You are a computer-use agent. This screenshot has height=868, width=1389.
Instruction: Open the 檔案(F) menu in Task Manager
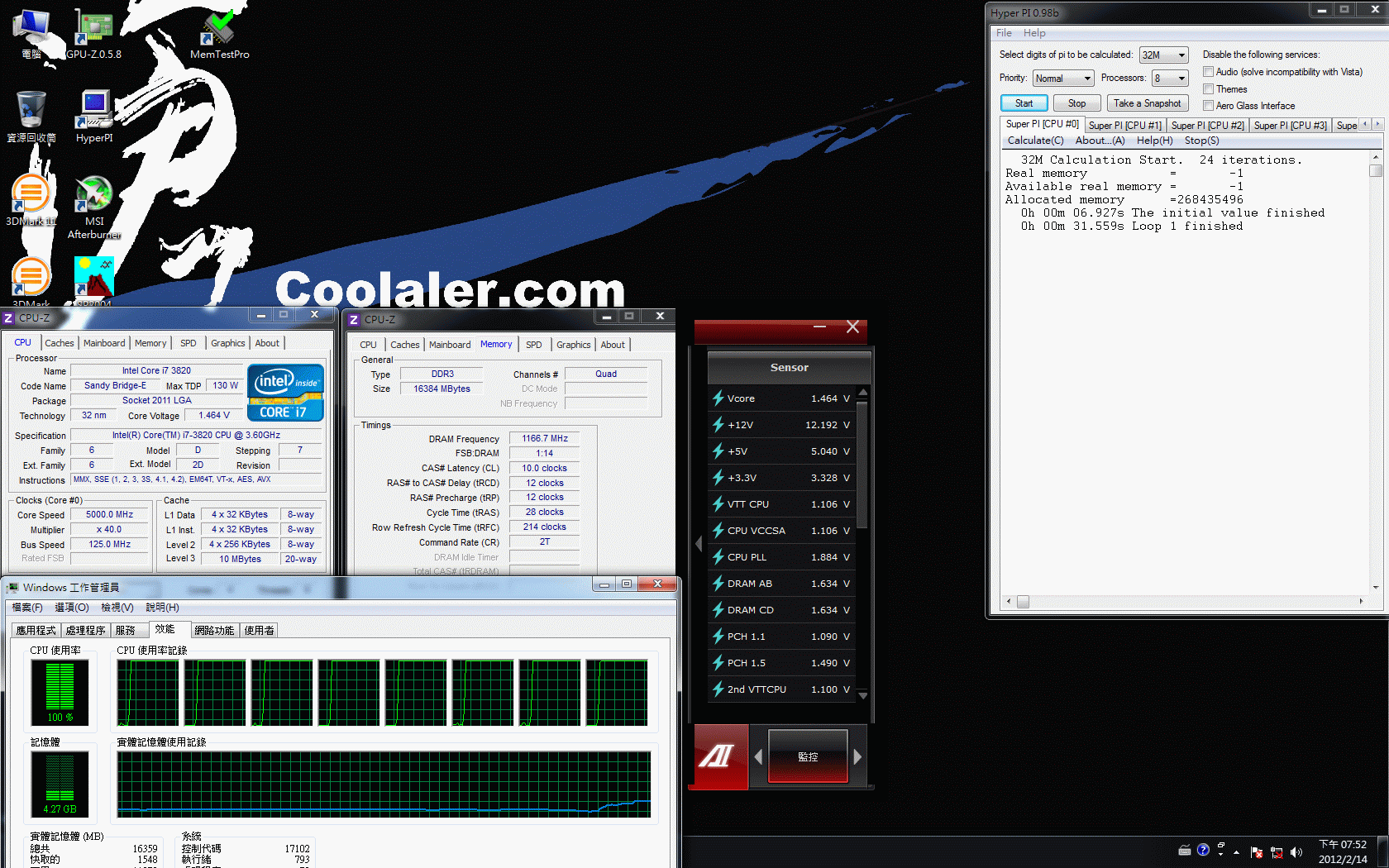click(27, 607)
